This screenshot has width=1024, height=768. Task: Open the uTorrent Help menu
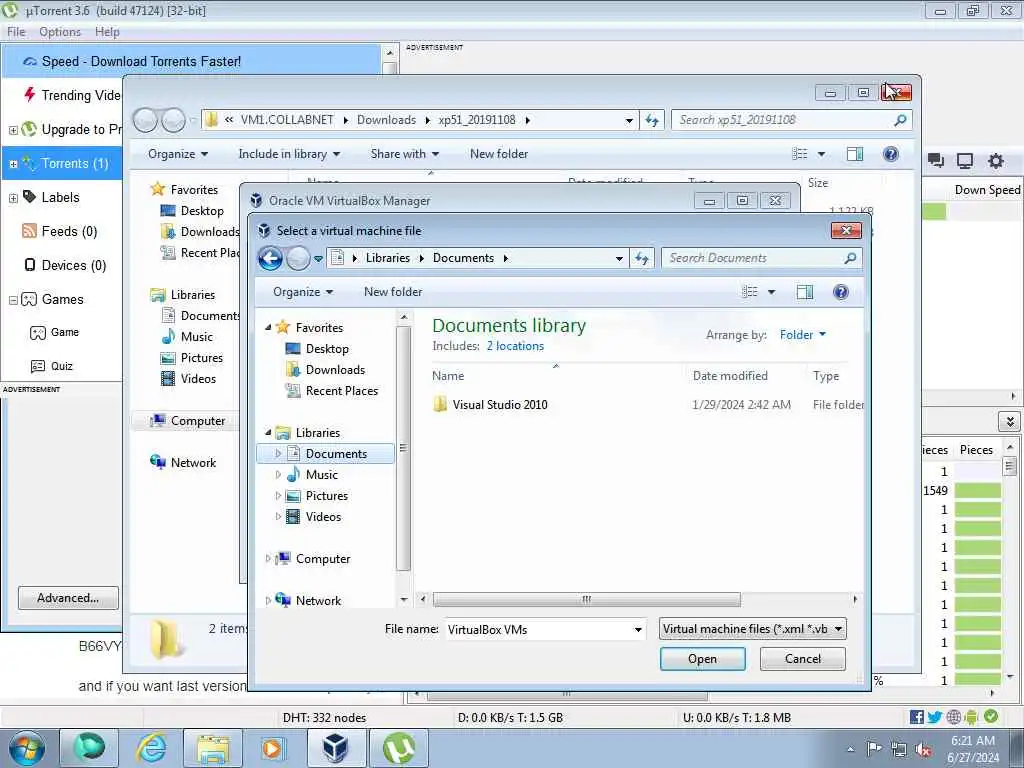coord(107,32)
